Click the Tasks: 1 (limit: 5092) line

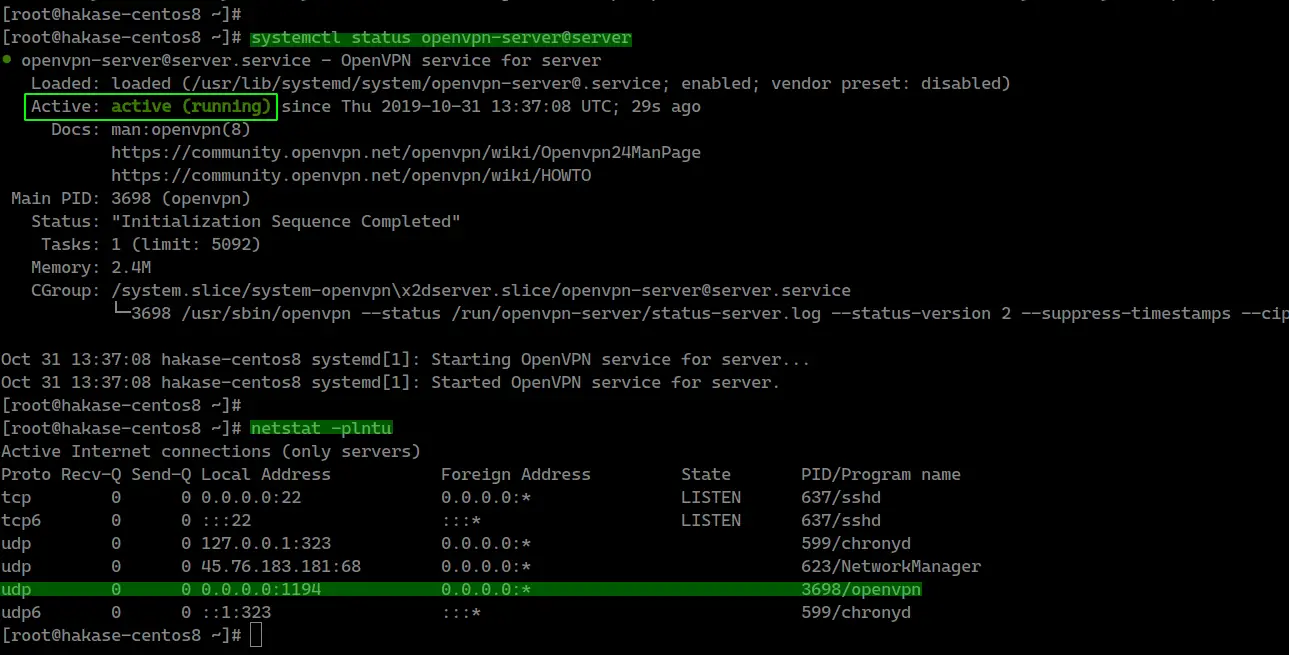pos(151,244)
